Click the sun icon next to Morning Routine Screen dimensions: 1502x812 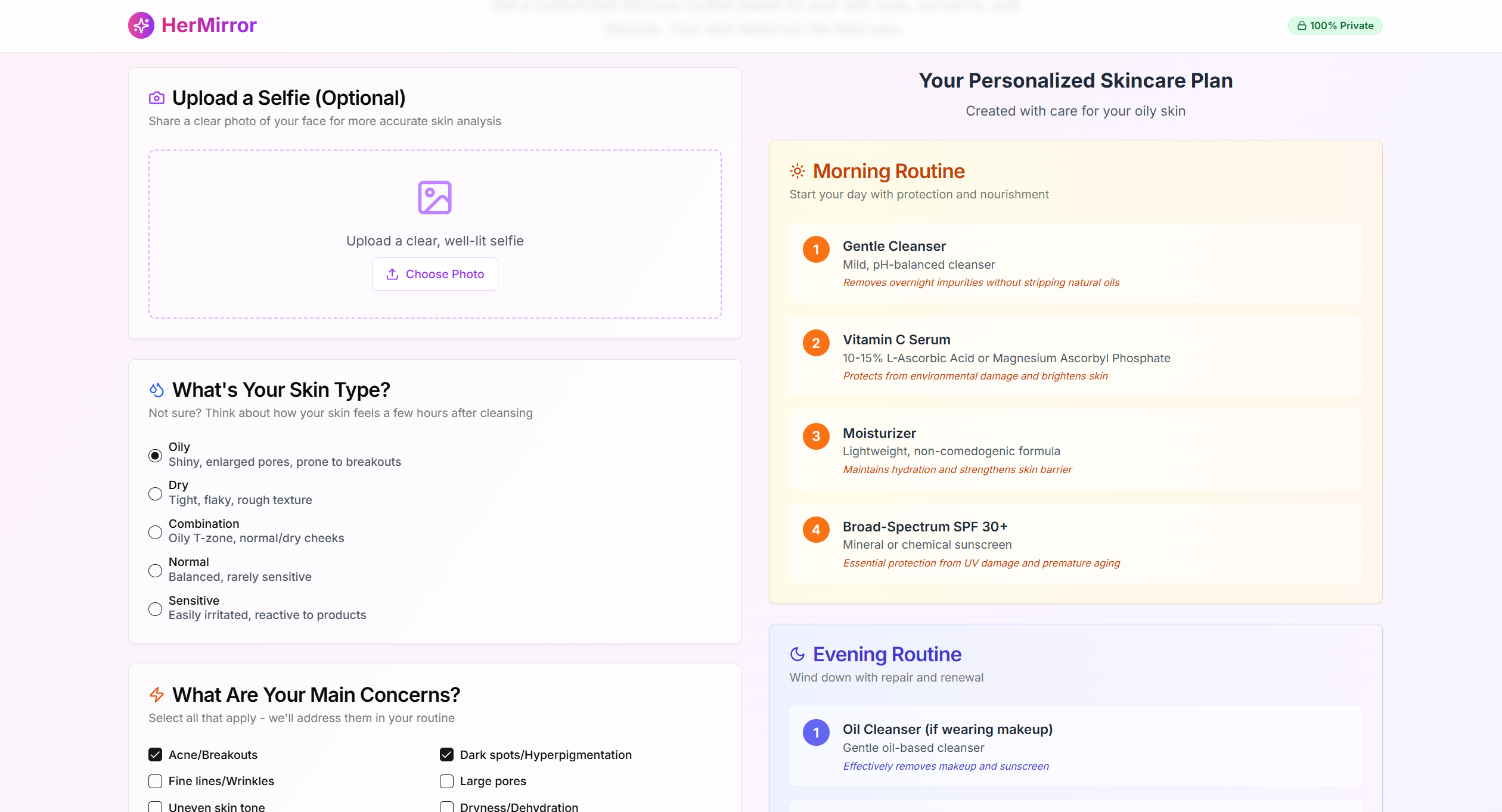797,172
